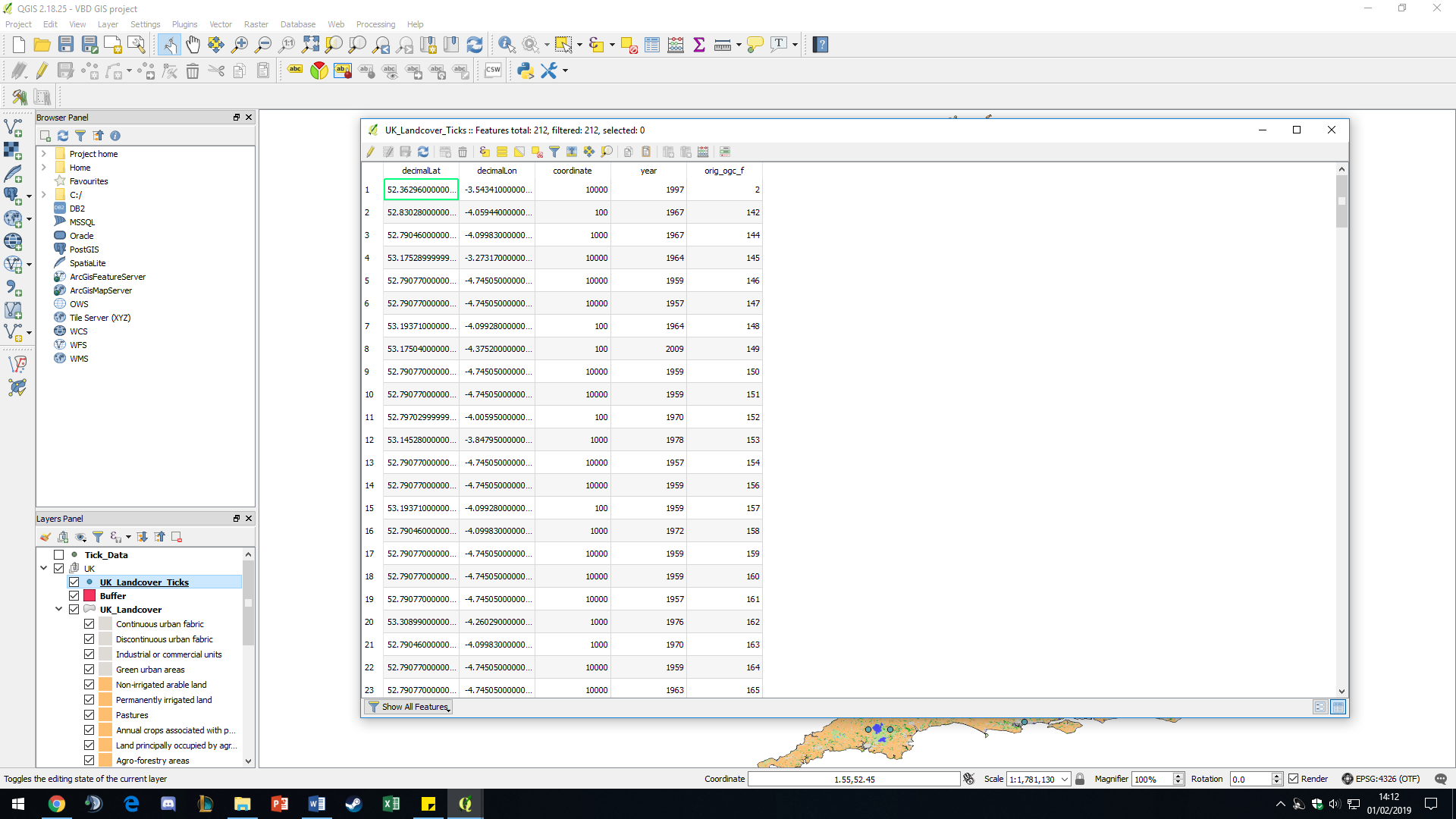
Task: Select the Pan Map hand tool
Action: click(193, 45)
